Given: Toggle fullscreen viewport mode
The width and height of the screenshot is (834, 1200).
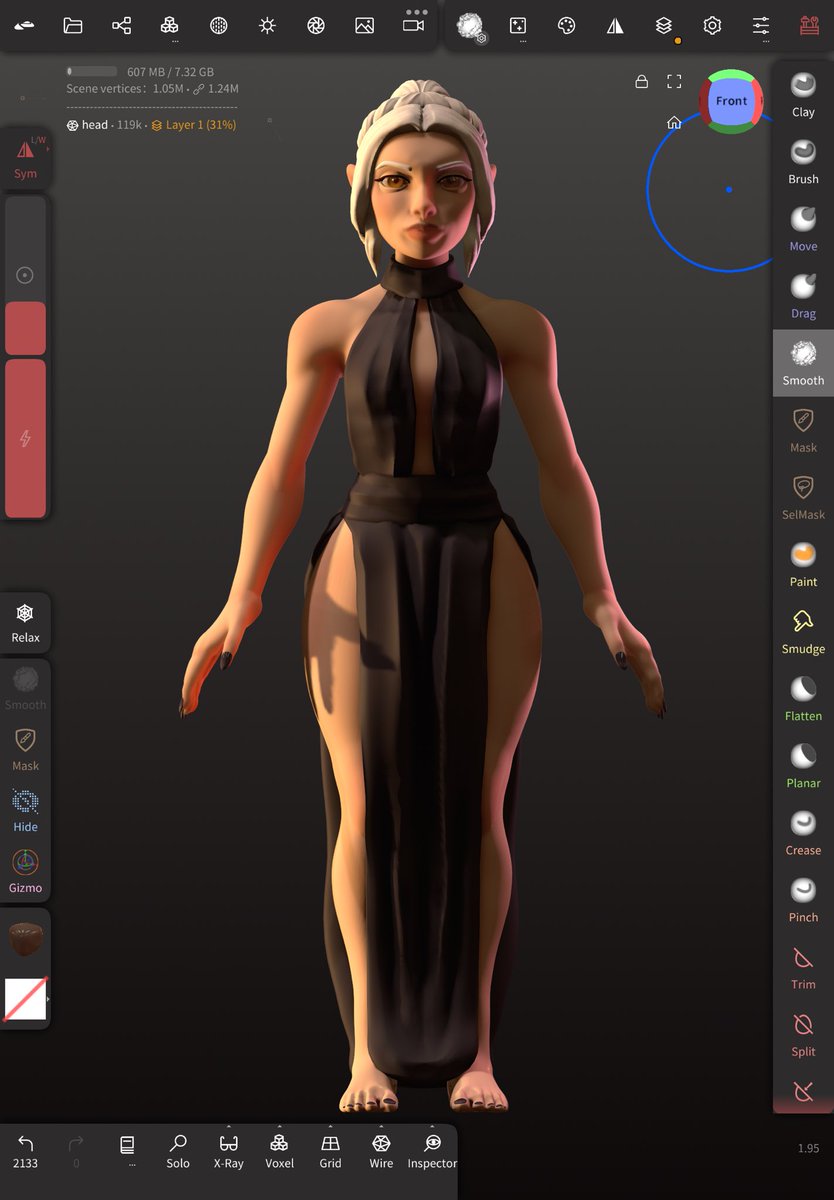Looking at the screenshot, I should (674, 81).
